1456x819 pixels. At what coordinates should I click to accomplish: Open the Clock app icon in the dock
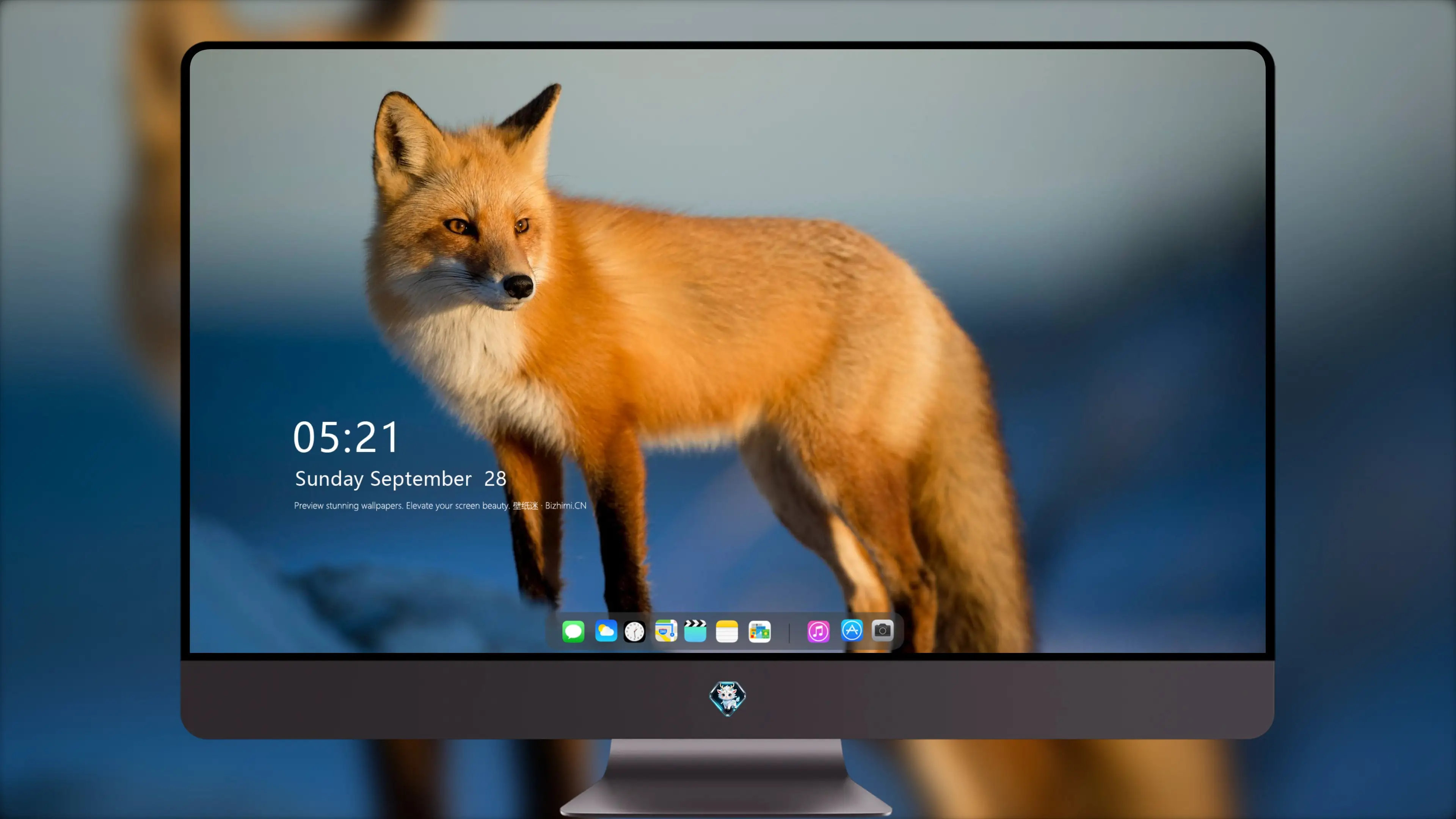coord(634,631)
